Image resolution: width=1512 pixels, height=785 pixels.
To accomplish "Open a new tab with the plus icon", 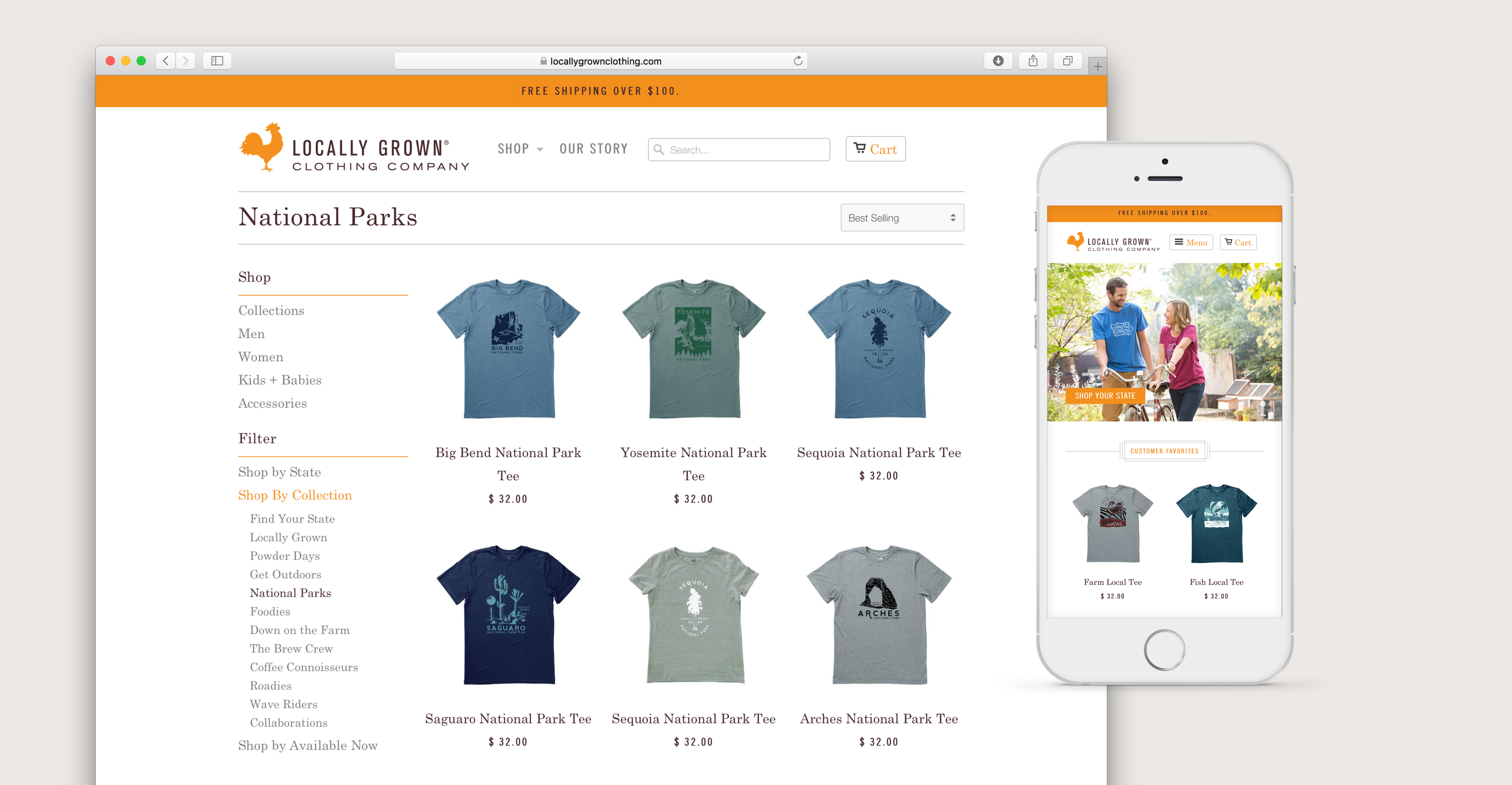I will (x=1097, y=66).
